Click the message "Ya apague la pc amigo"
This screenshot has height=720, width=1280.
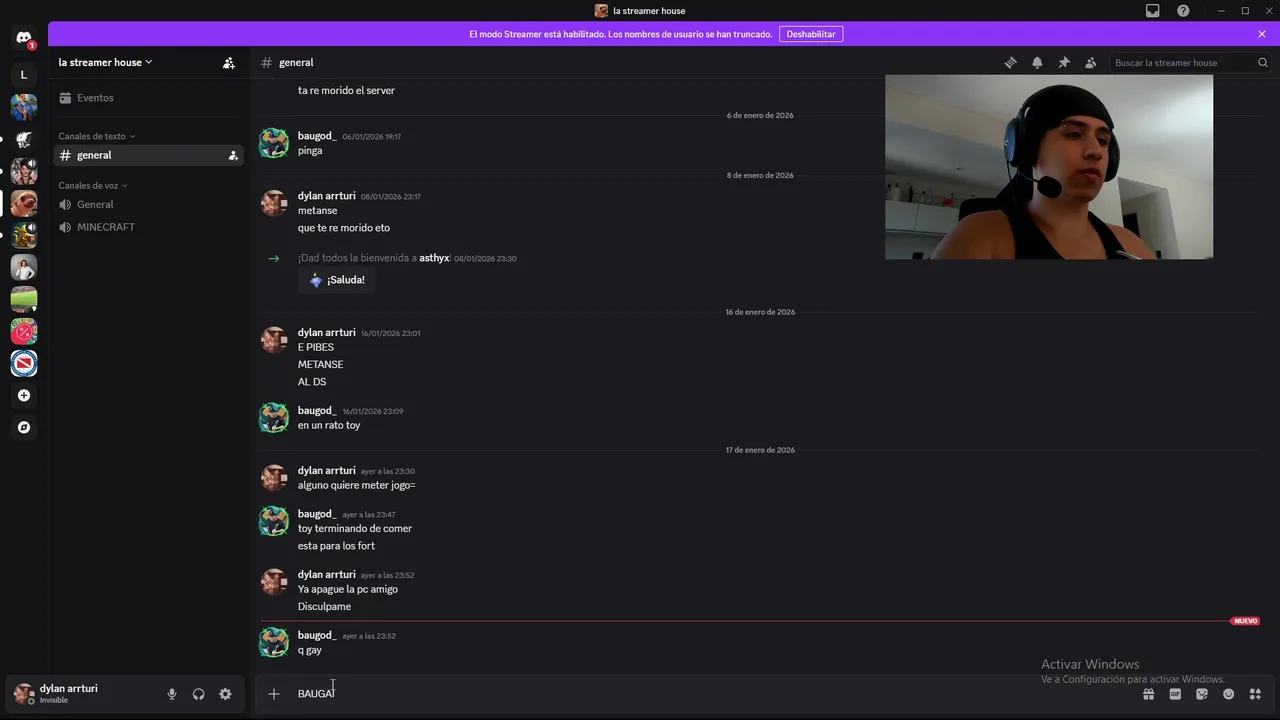coord(348,589)
